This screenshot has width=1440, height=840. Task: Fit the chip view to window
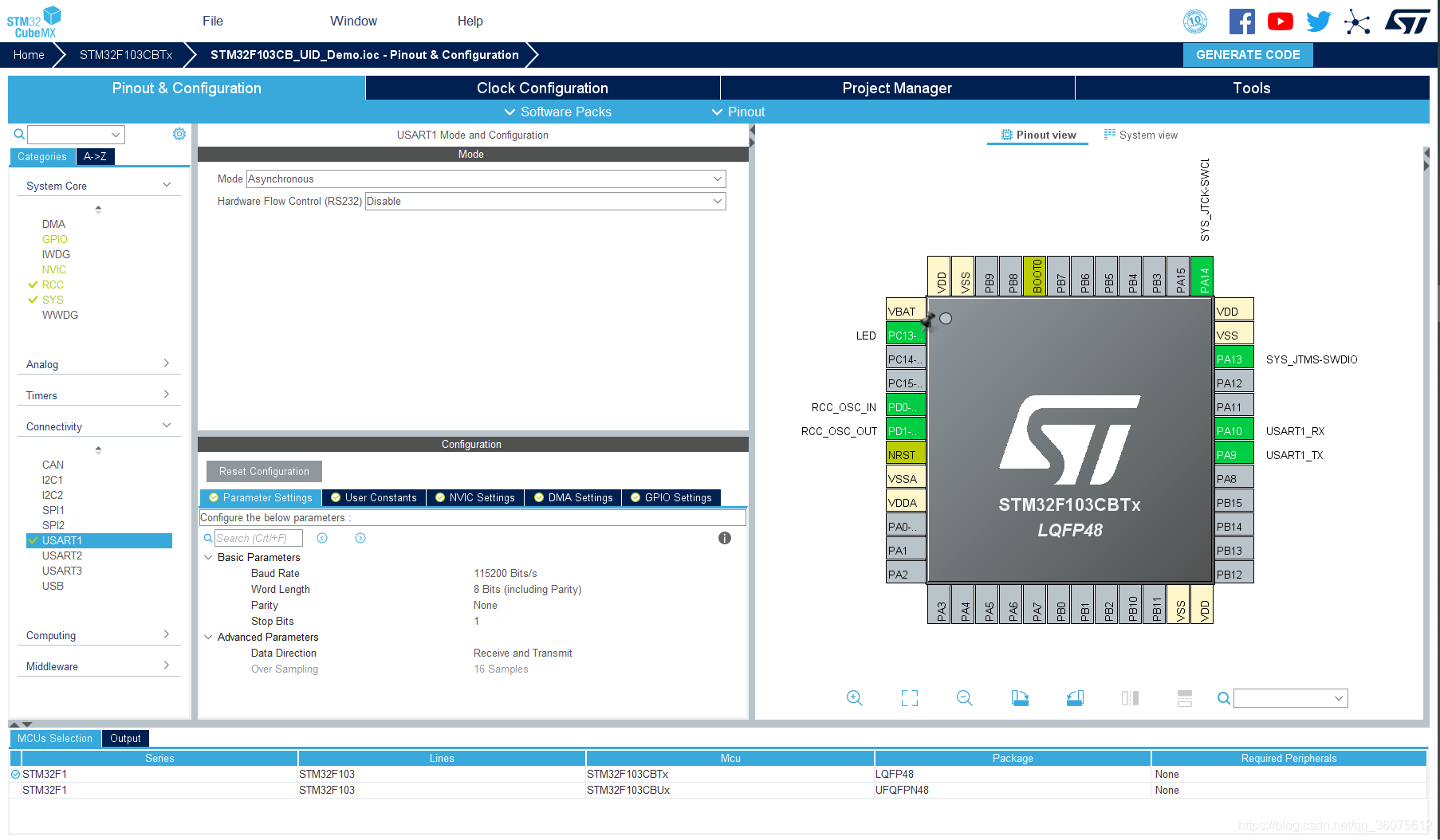(910, 698)
